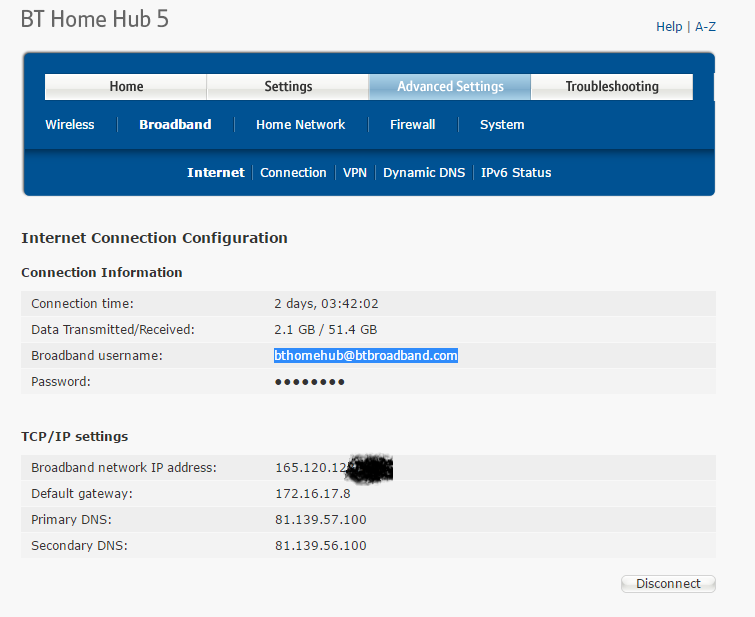Click the default gateway 172.16.17.8

[313, 494]
